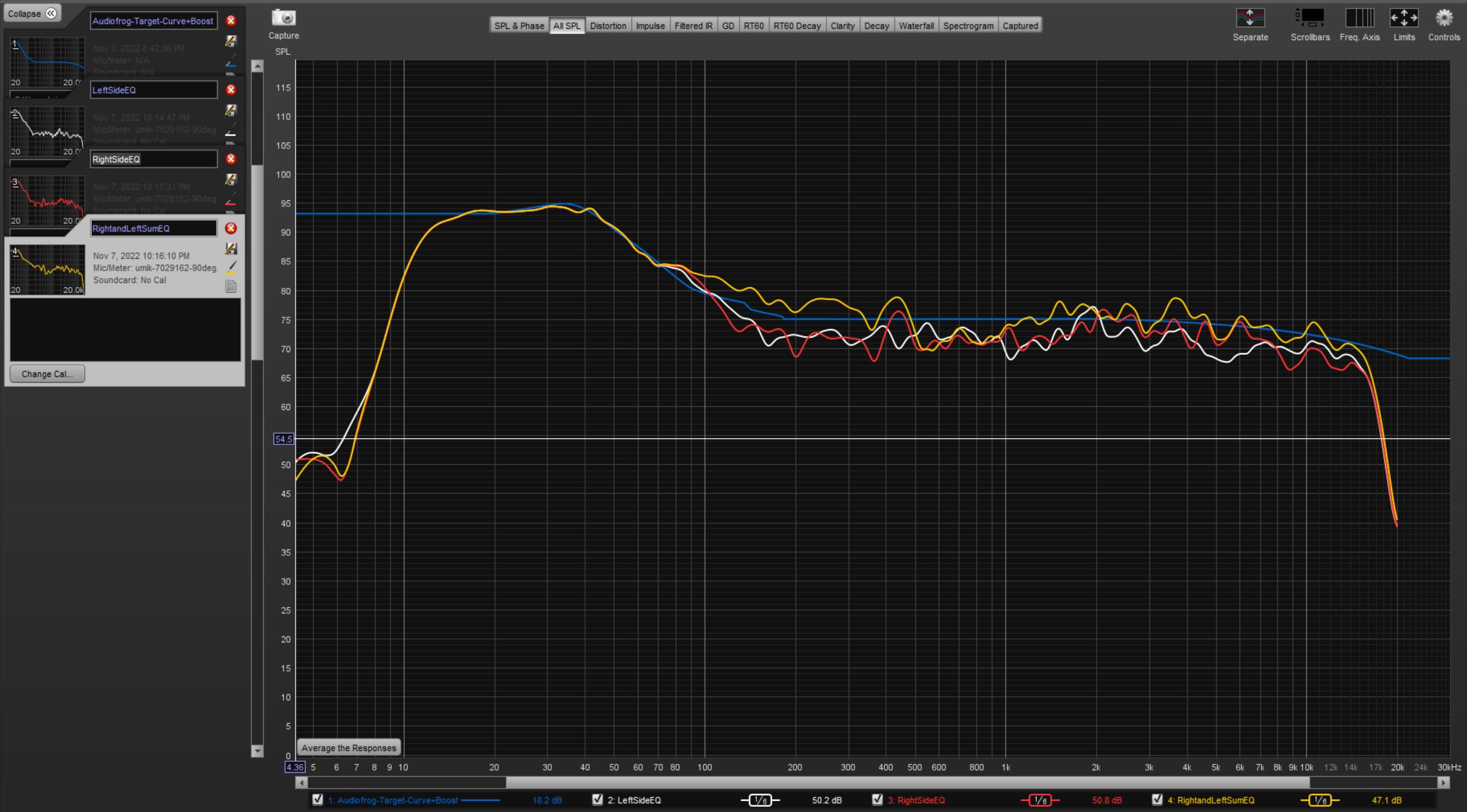Open the Captured tab
The height and width of the screenshot is (812, 1467).
click(x=1020, y=26)
